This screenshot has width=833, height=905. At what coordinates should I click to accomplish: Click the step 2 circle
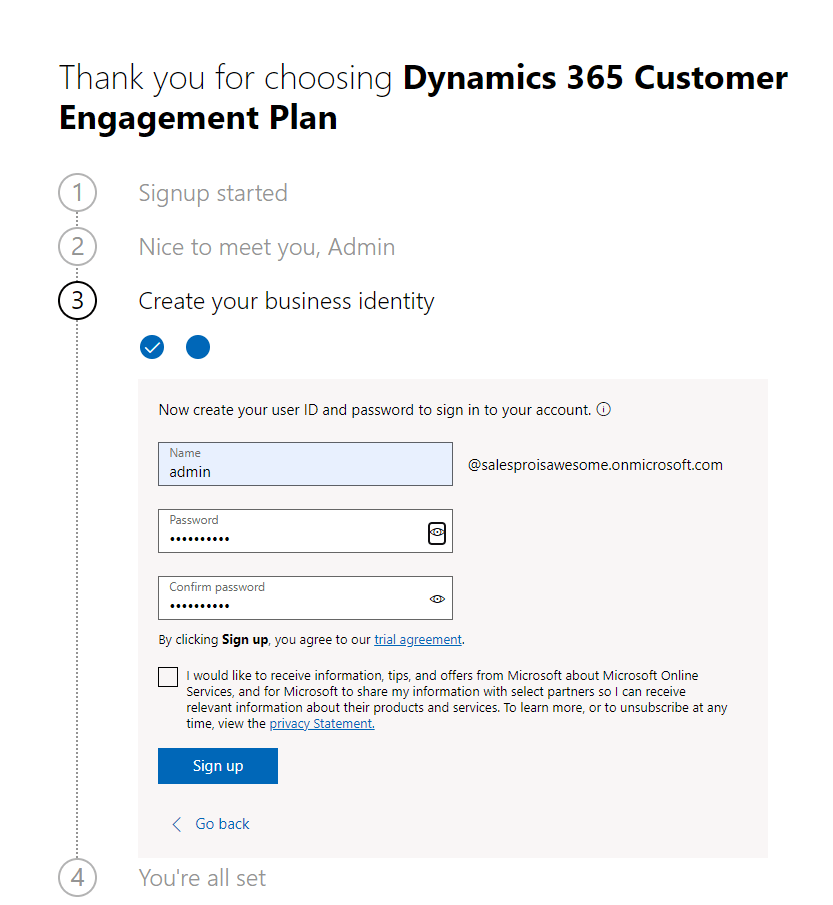point(78,247)
